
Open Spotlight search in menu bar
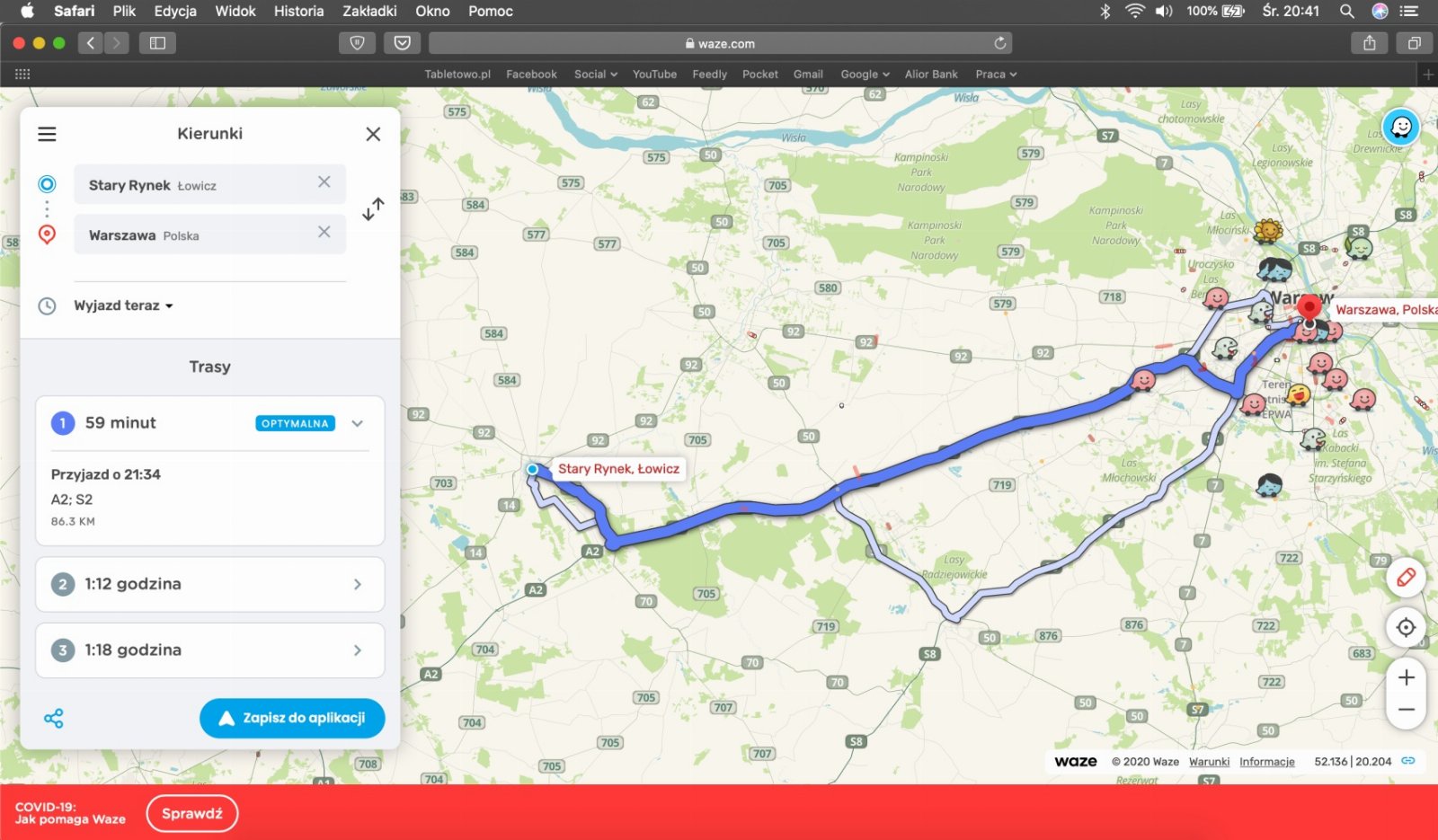[x=1346, y=11]
